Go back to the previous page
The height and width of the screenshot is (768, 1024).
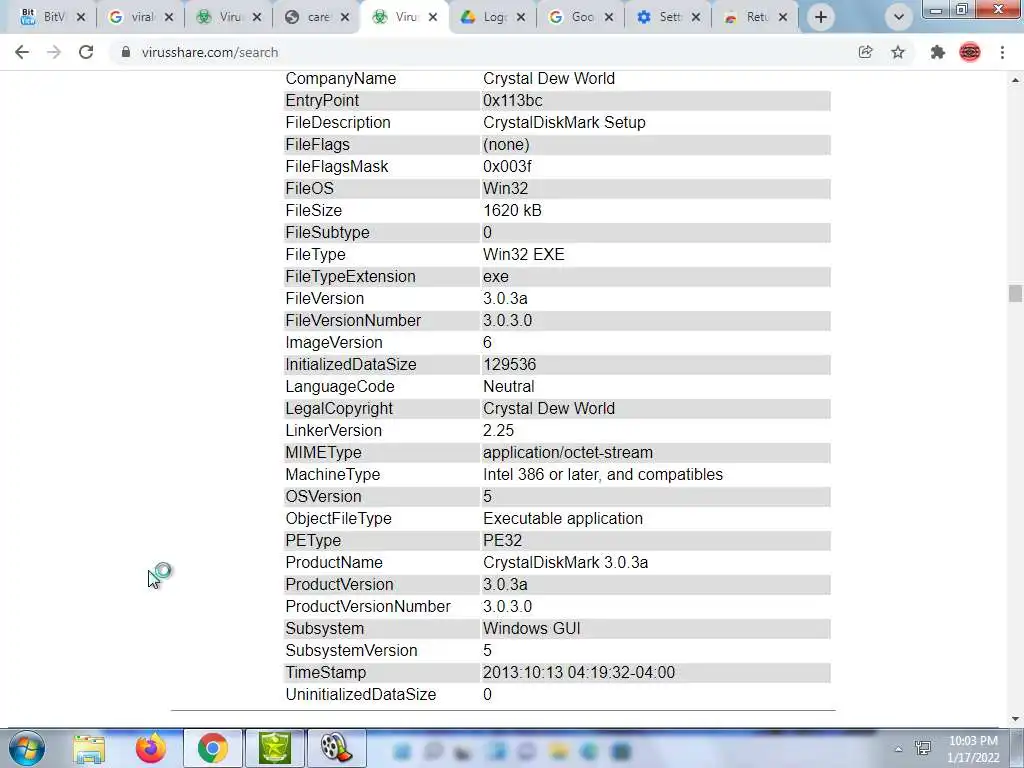click(22, 52)
